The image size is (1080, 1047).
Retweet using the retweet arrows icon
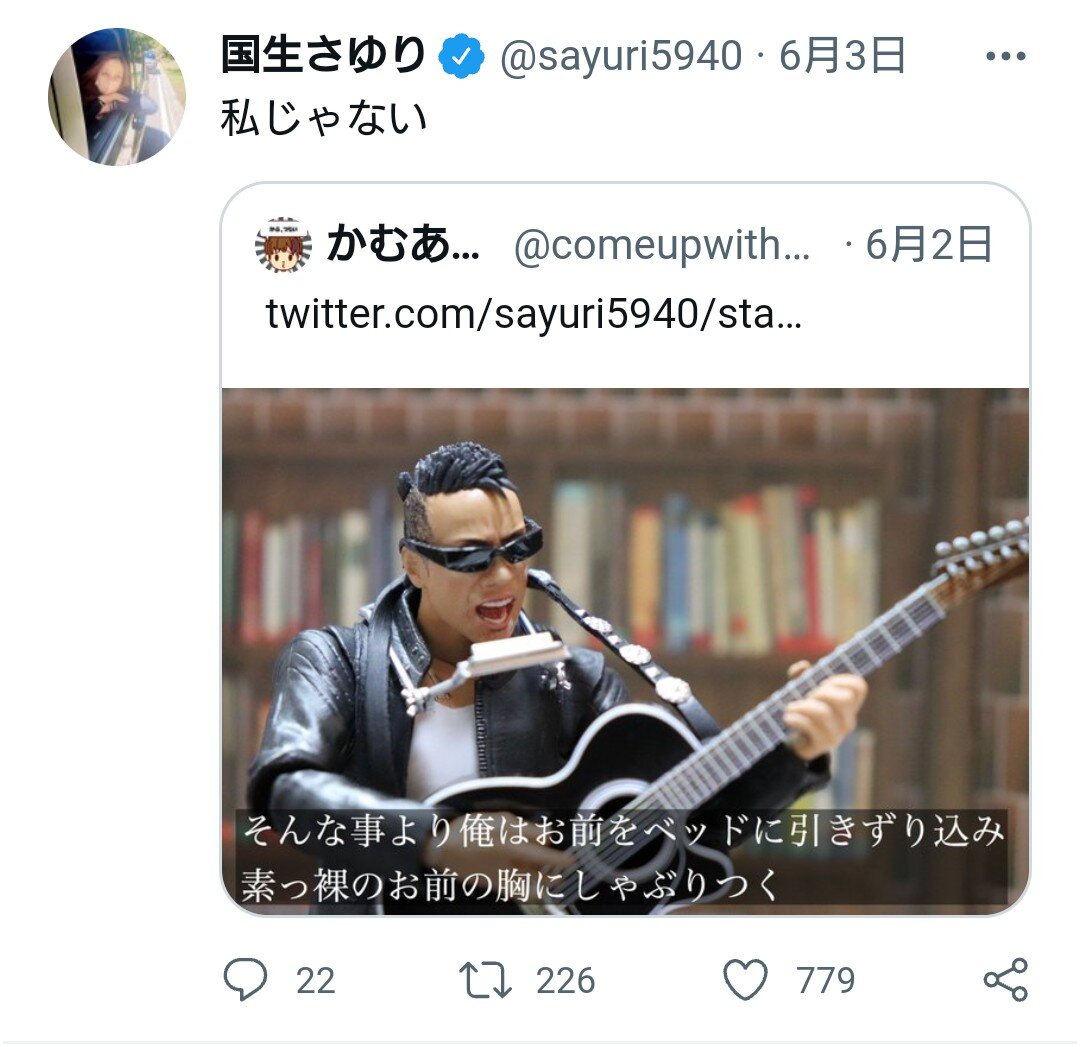coord(485,979)
